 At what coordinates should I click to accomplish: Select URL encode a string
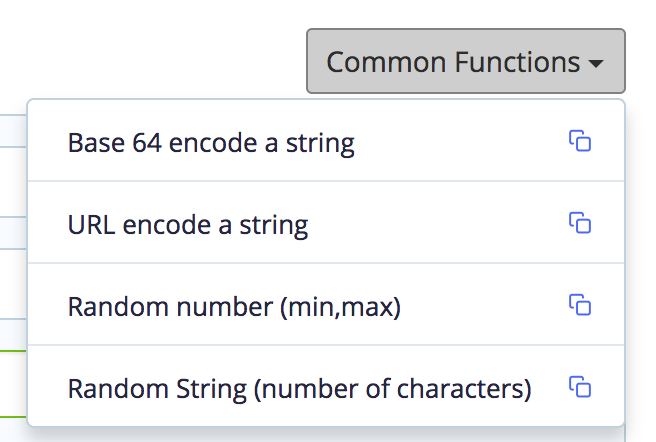pyautogui.click(x=326, y=222)
